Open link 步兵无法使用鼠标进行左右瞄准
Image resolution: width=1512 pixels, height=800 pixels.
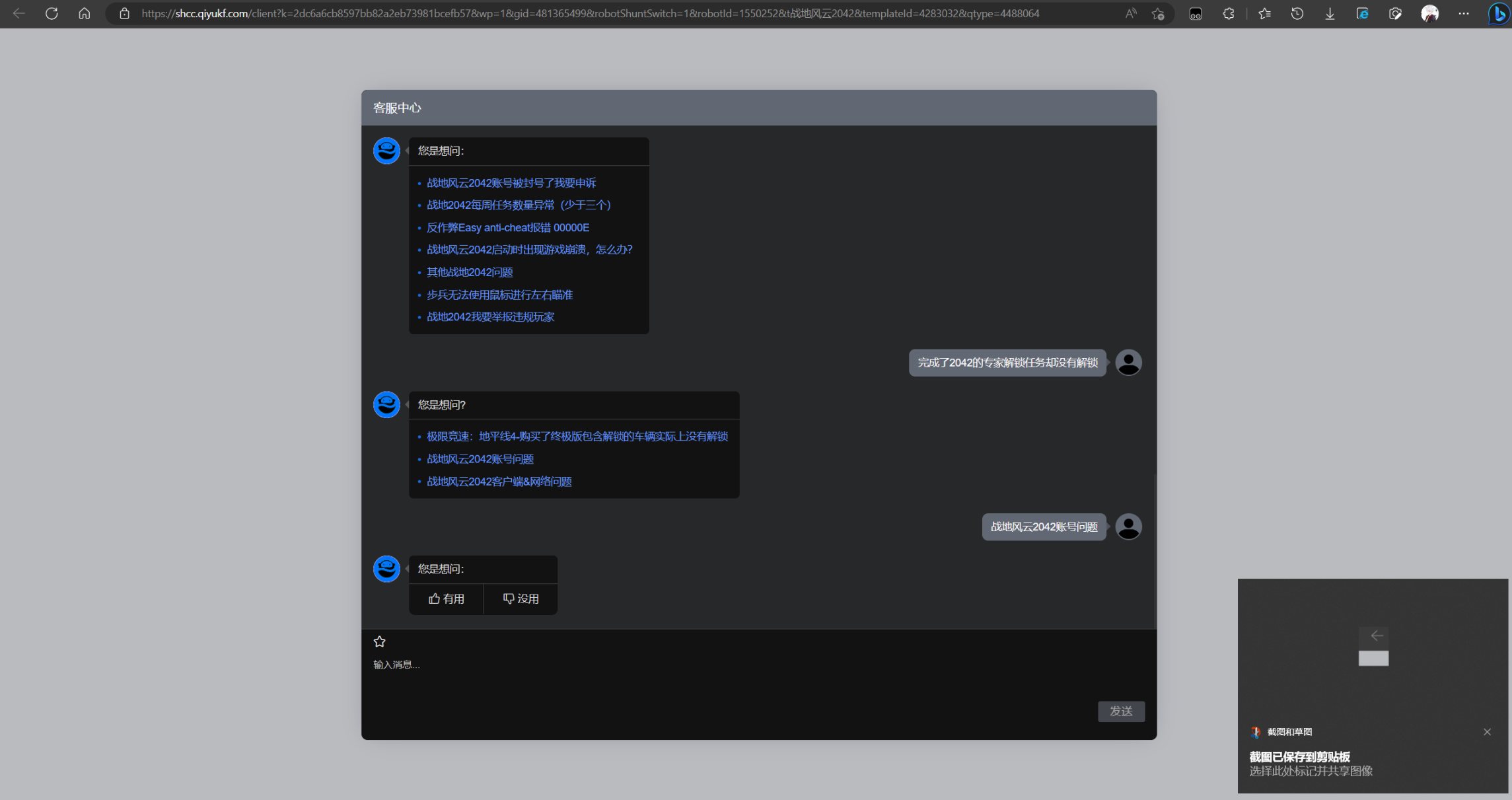tap(500, 295)
